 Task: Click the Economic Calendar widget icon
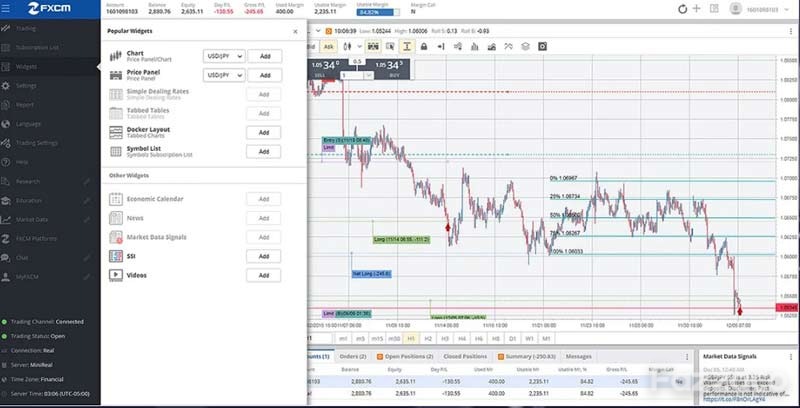[x=116, y=199]
